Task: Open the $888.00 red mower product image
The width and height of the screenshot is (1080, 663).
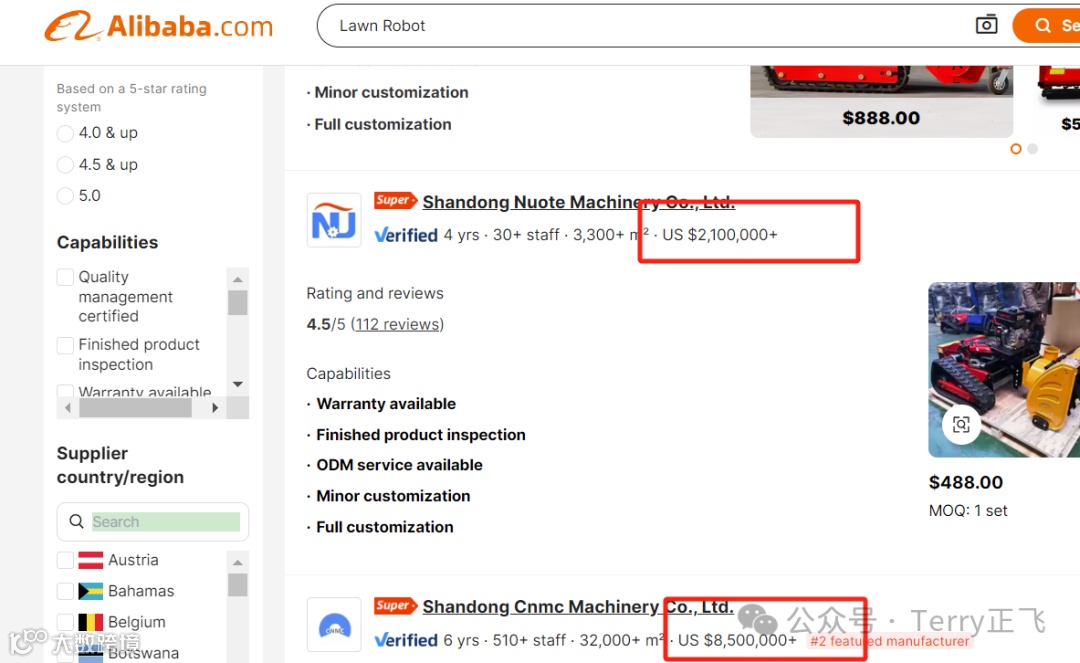Action: (882, 101)
